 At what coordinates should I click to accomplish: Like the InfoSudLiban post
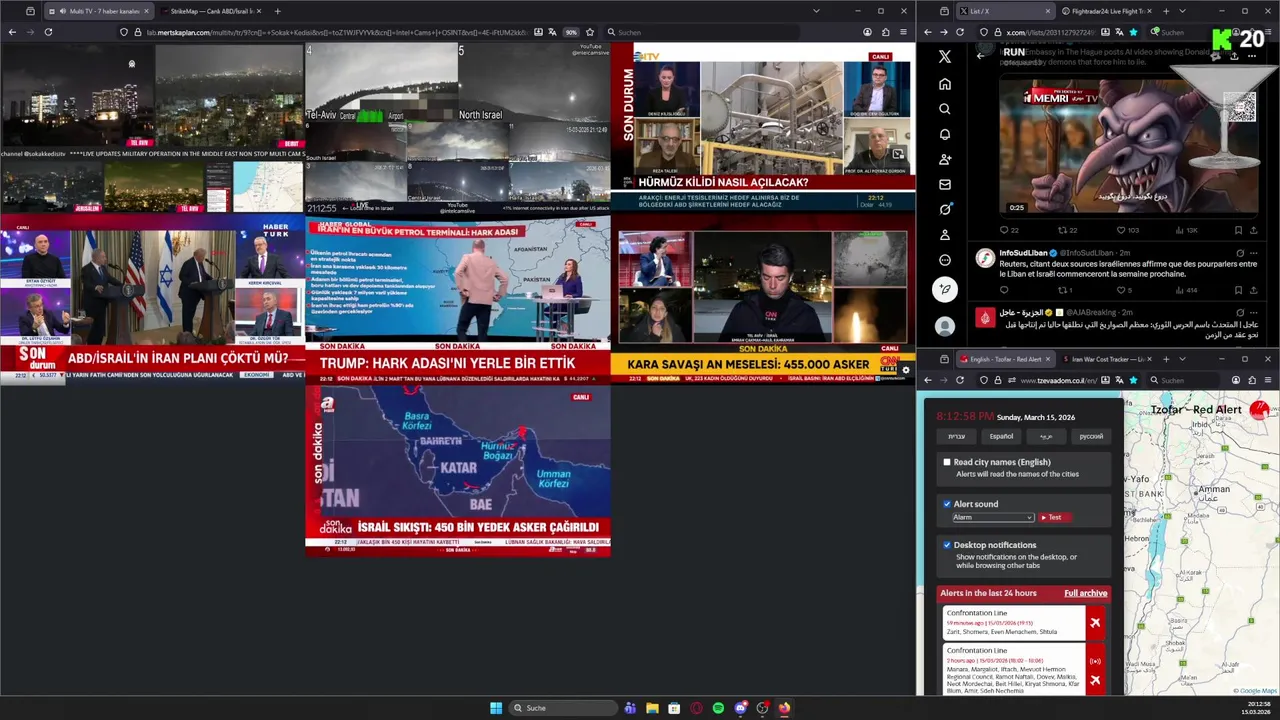(x=1122, y=290)
